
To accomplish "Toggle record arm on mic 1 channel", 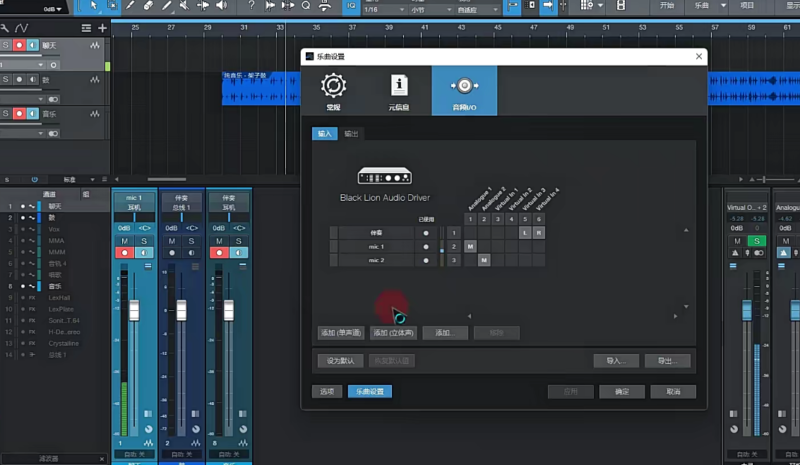I will click(125, 253).
